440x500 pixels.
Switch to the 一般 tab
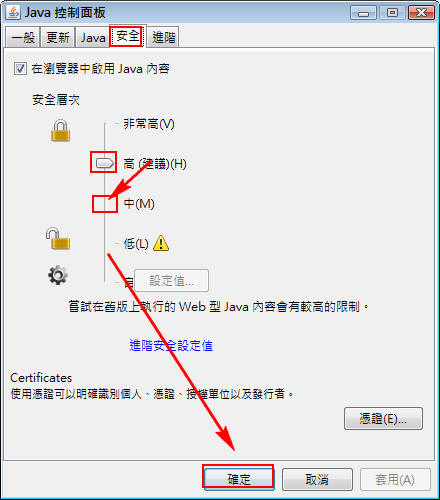pos(23,37)
